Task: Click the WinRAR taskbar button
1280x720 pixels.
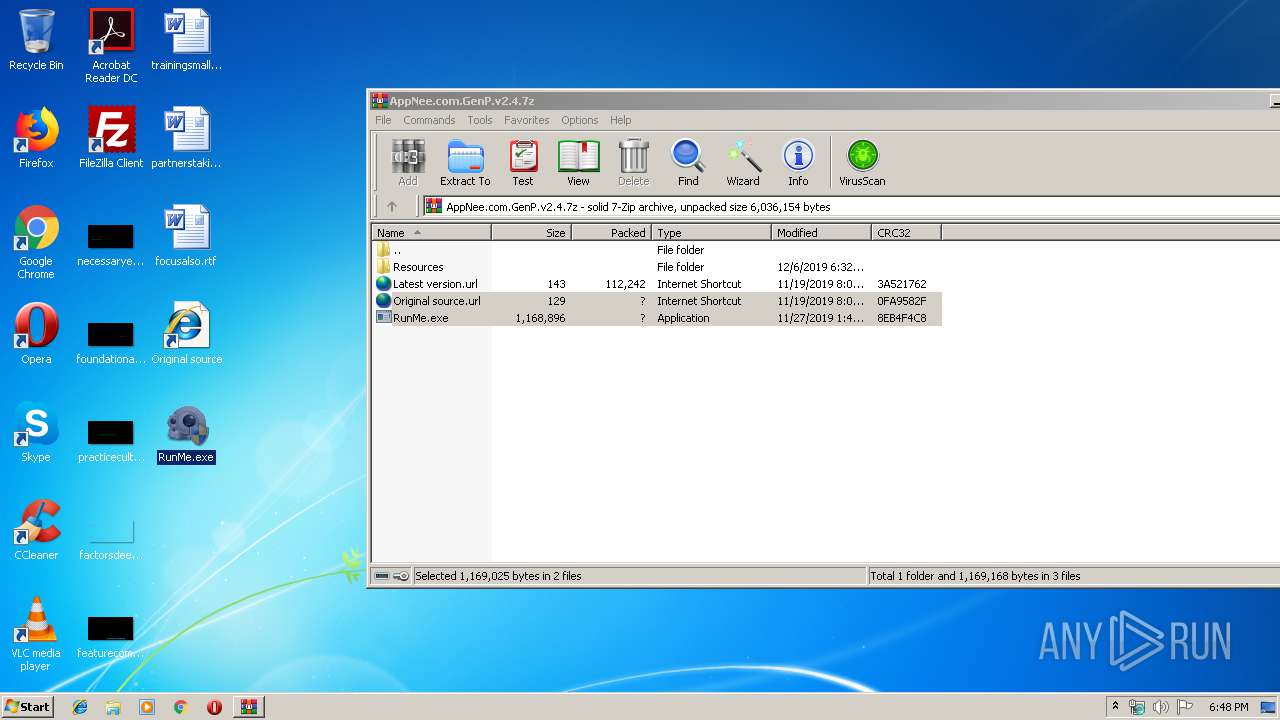Action: (248, 707)
